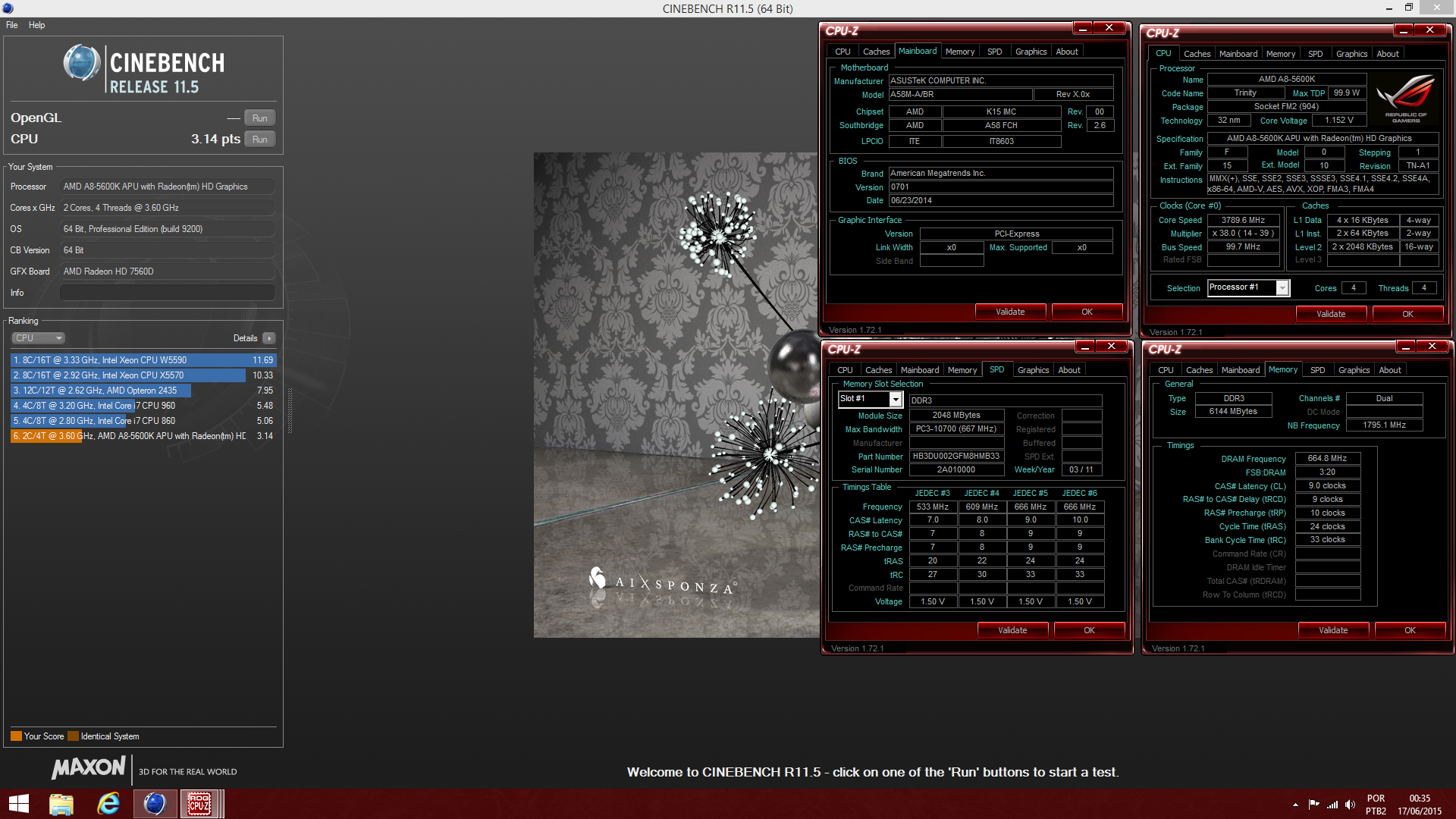Click OK in the SPD CPU-Z window
1456x819 pixels.
(1089, 631)
